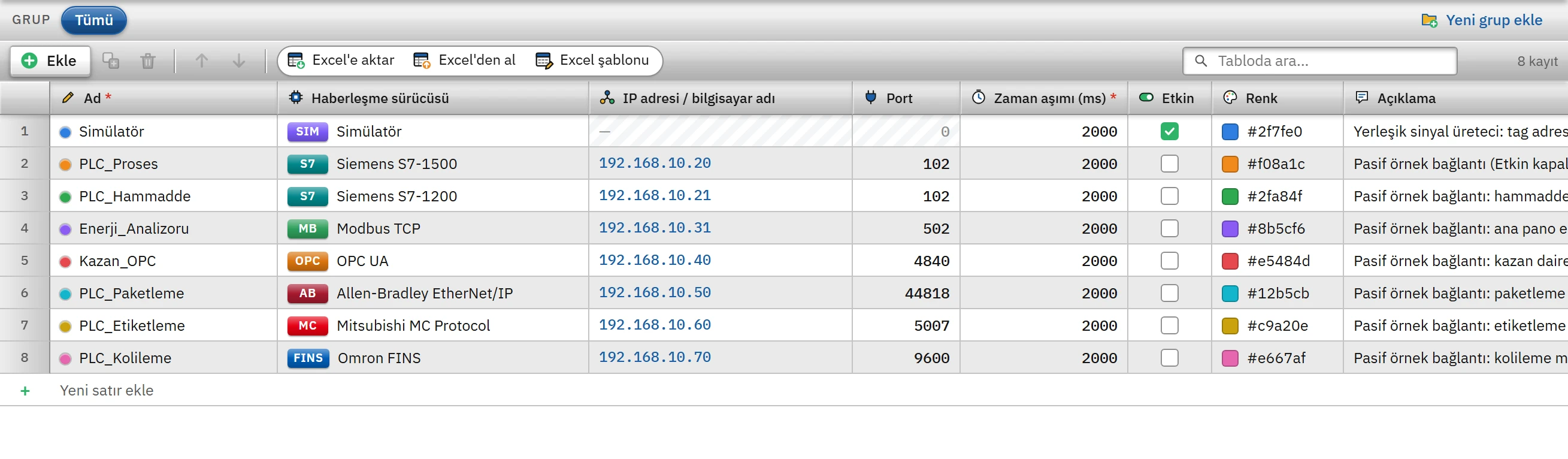The image size is (1568, 459).
Task: Click the AB badge for Allen-Bradley
Action: 307,293
